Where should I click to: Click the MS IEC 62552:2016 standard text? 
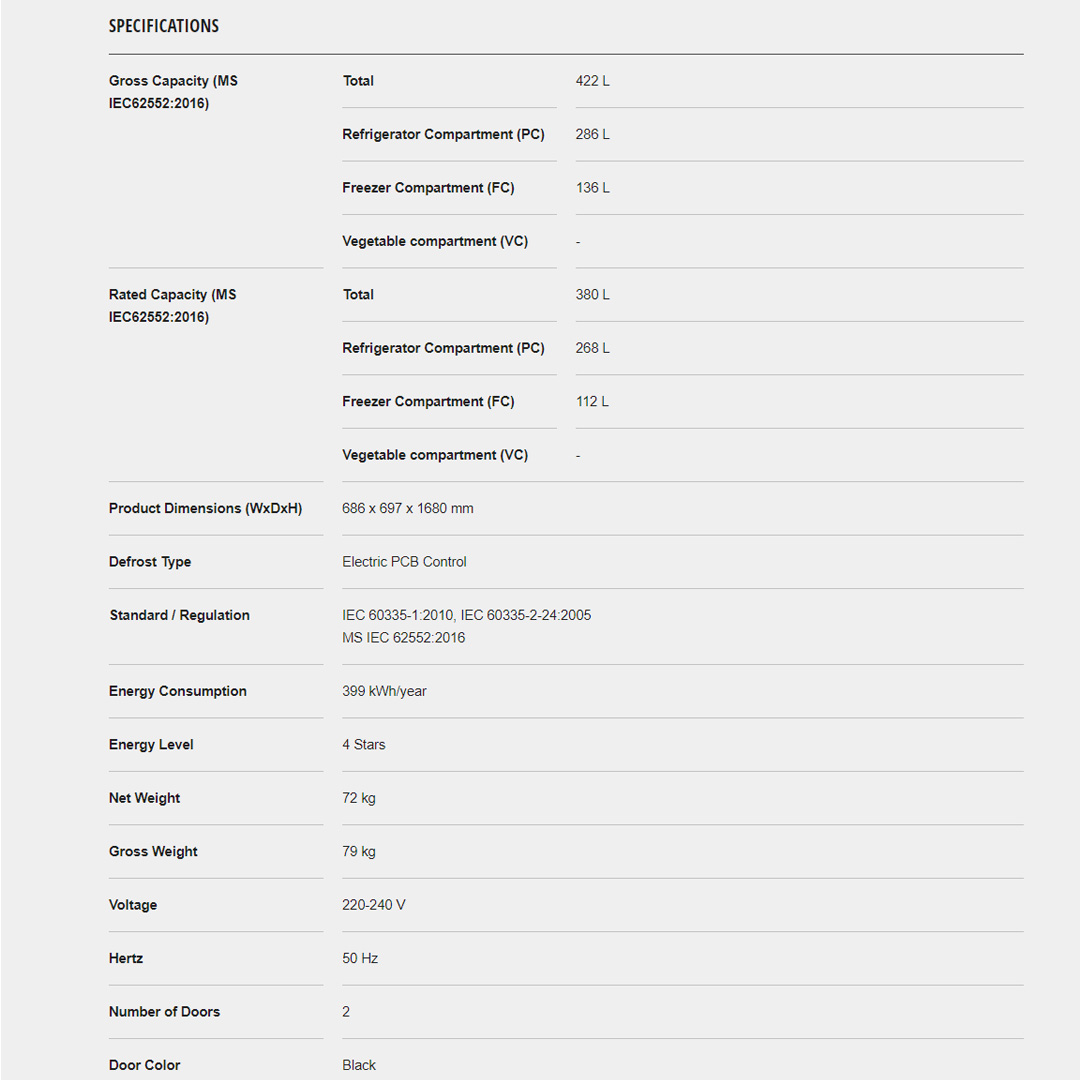point(403,638)
